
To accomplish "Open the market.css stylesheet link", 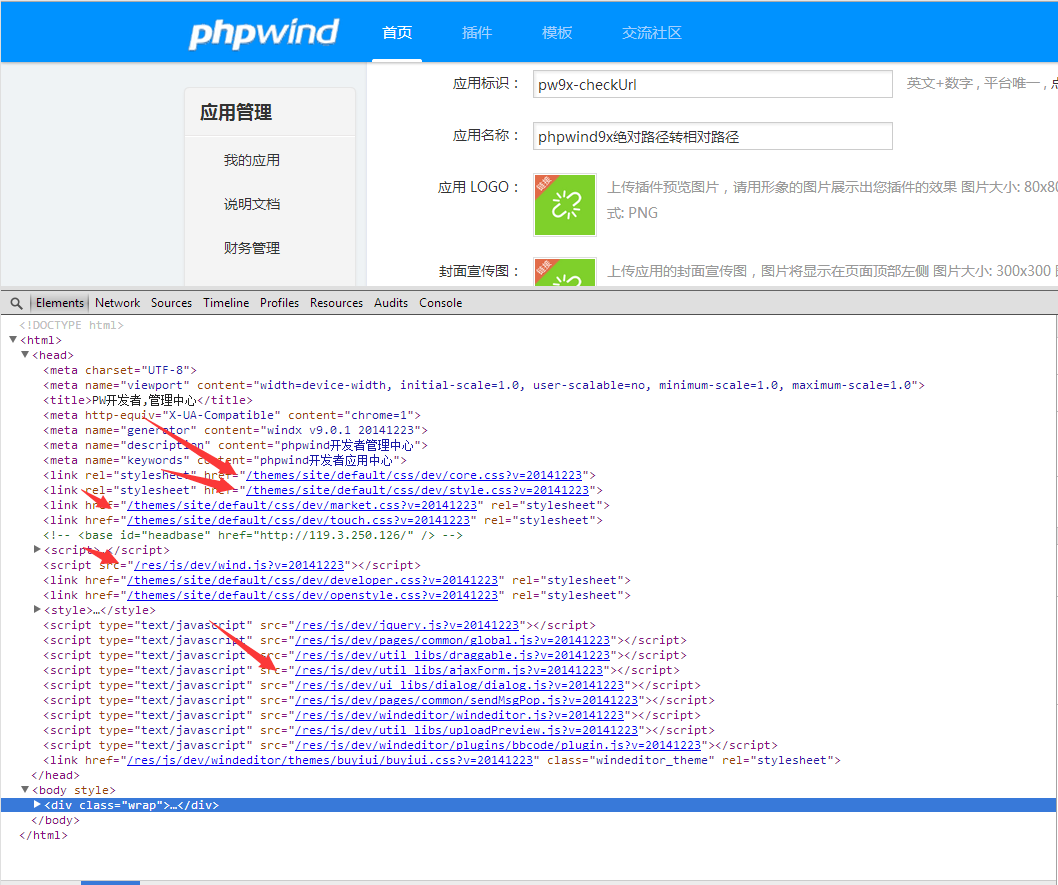I will point(302,505).
